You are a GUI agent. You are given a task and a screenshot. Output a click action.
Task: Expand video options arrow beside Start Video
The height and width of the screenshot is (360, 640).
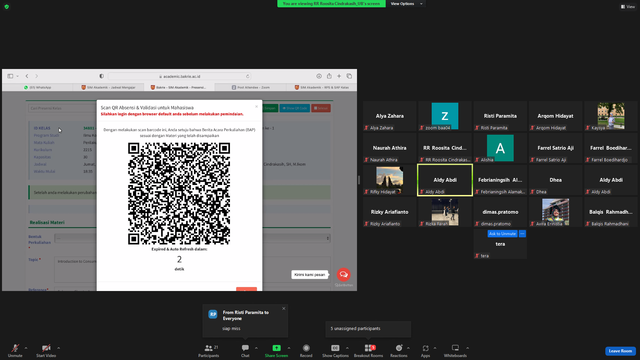pos(58,348)
